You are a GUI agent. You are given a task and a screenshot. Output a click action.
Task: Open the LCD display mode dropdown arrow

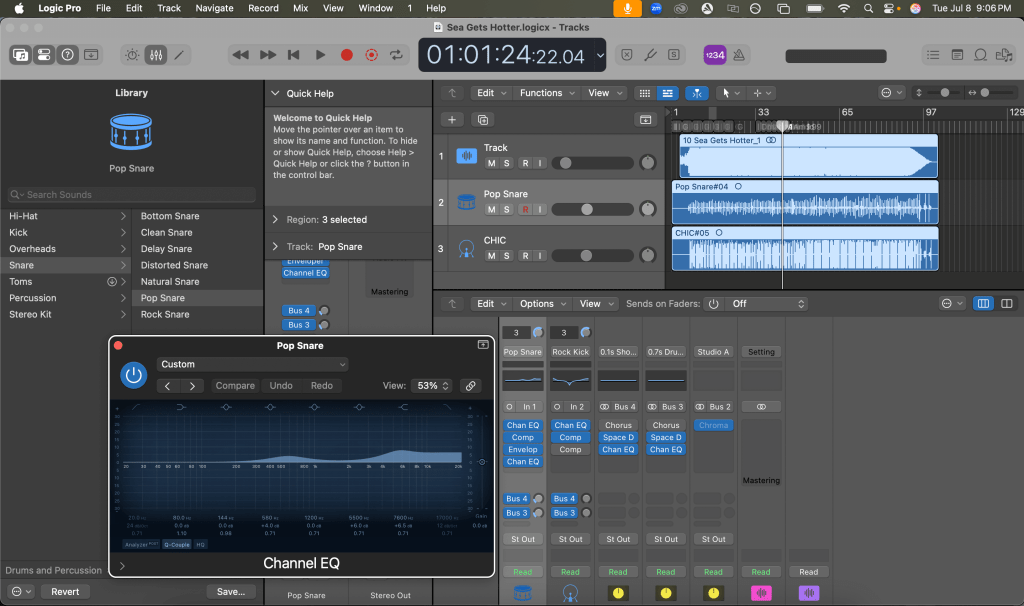[x=600, y=56]
